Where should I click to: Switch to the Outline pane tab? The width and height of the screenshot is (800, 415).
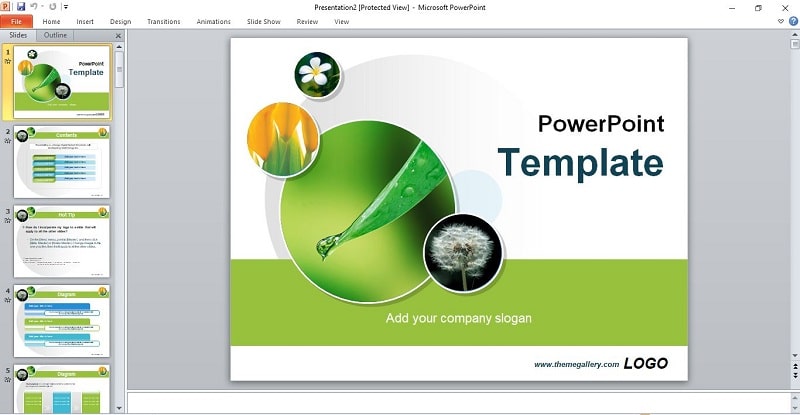point(55,35)
